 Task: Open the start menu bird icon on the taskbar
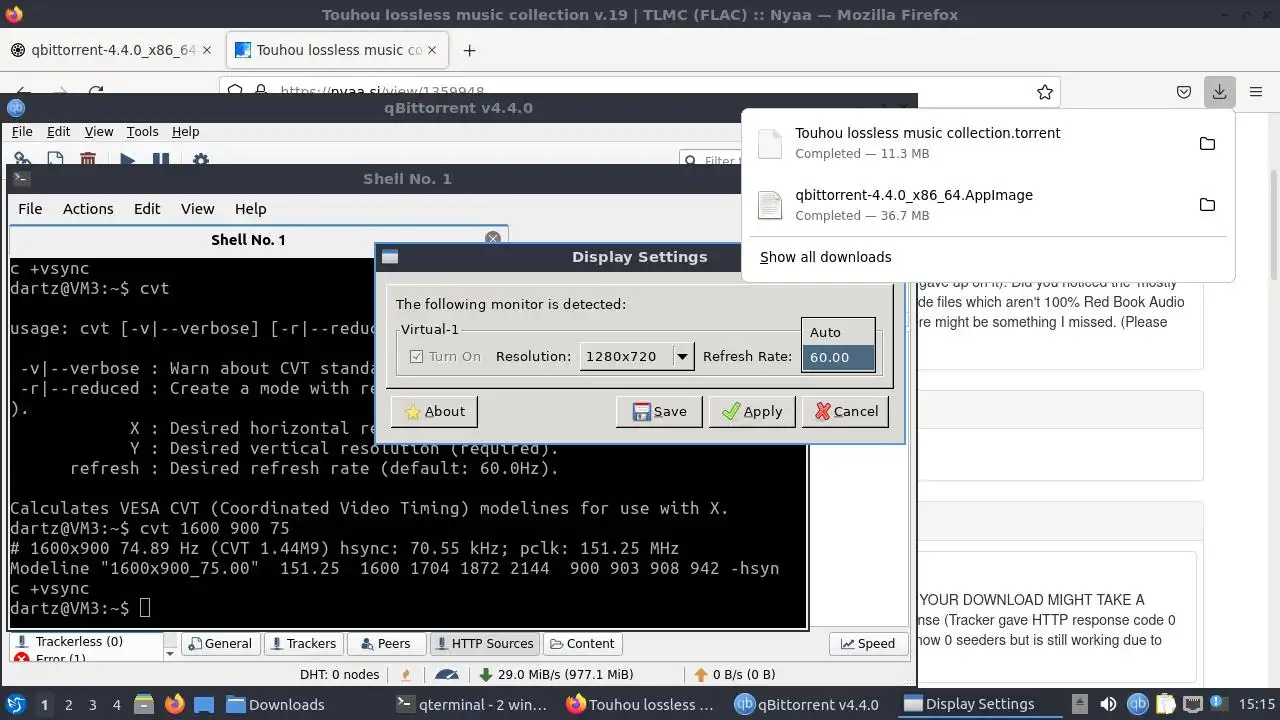[15, 704]
